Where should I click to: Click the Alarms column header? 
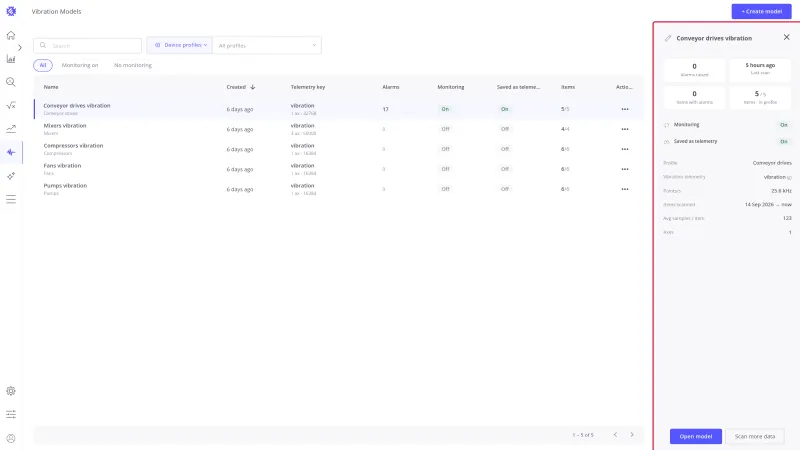[391, 87]
